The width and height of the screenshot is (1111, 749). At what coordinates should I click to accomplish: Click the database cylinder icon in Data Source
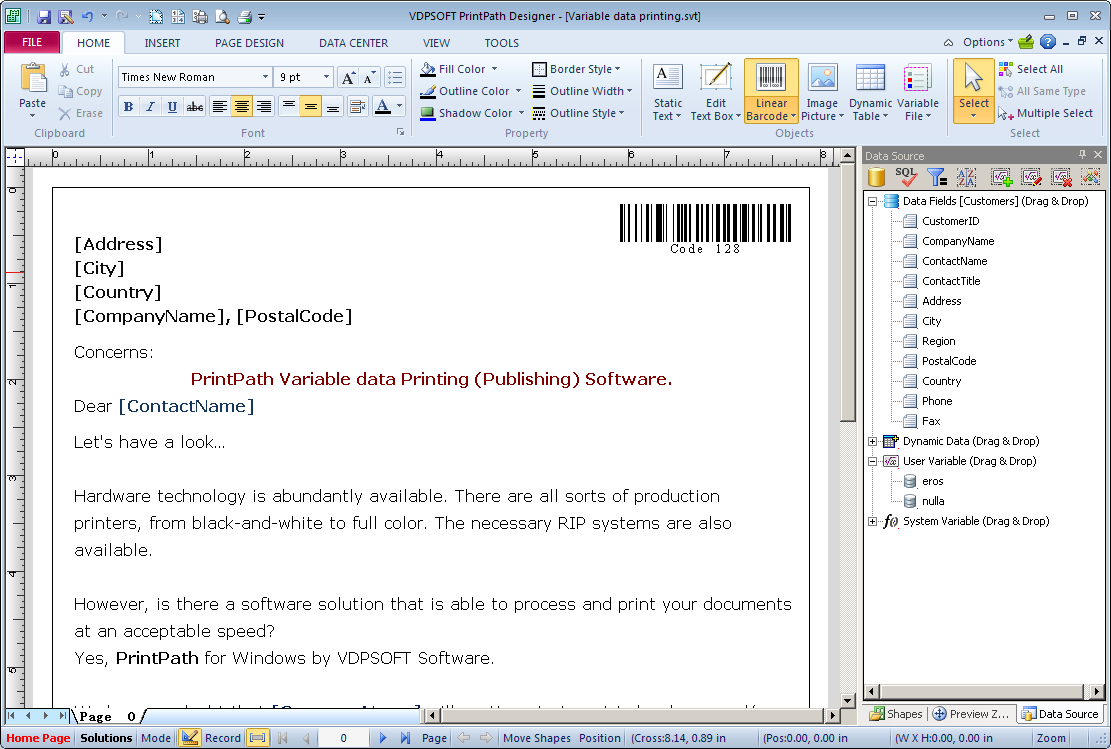(876, 176)
